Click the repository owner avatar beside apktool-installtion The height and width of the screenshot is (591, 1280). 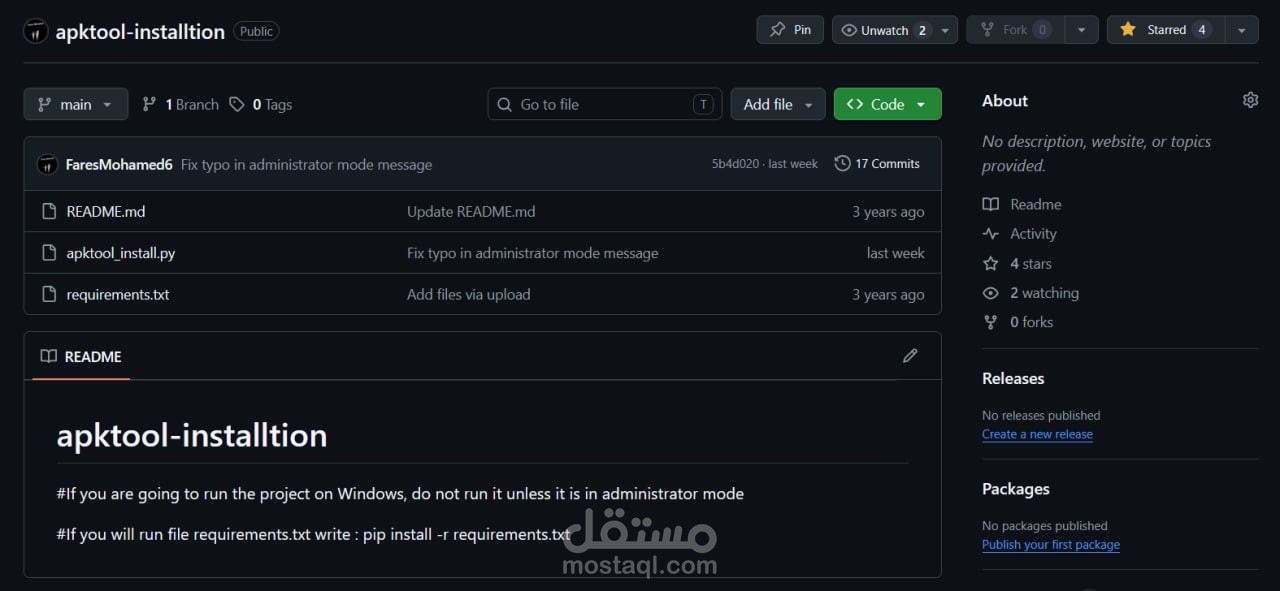(x=36, y=31)
